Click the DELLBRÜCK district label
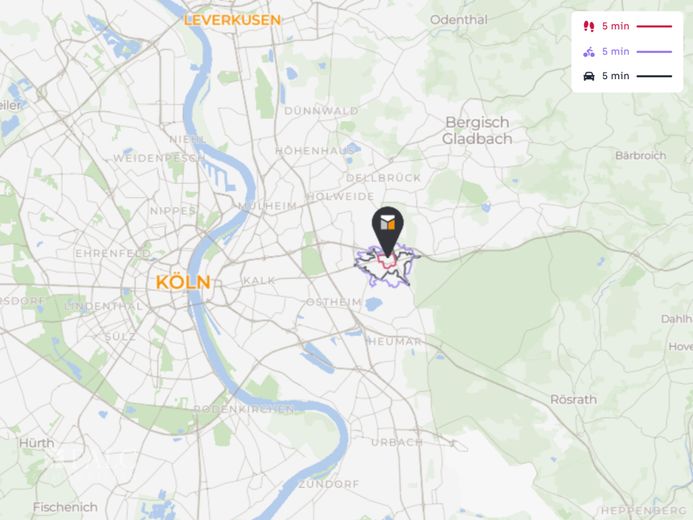 coord(384,178)
